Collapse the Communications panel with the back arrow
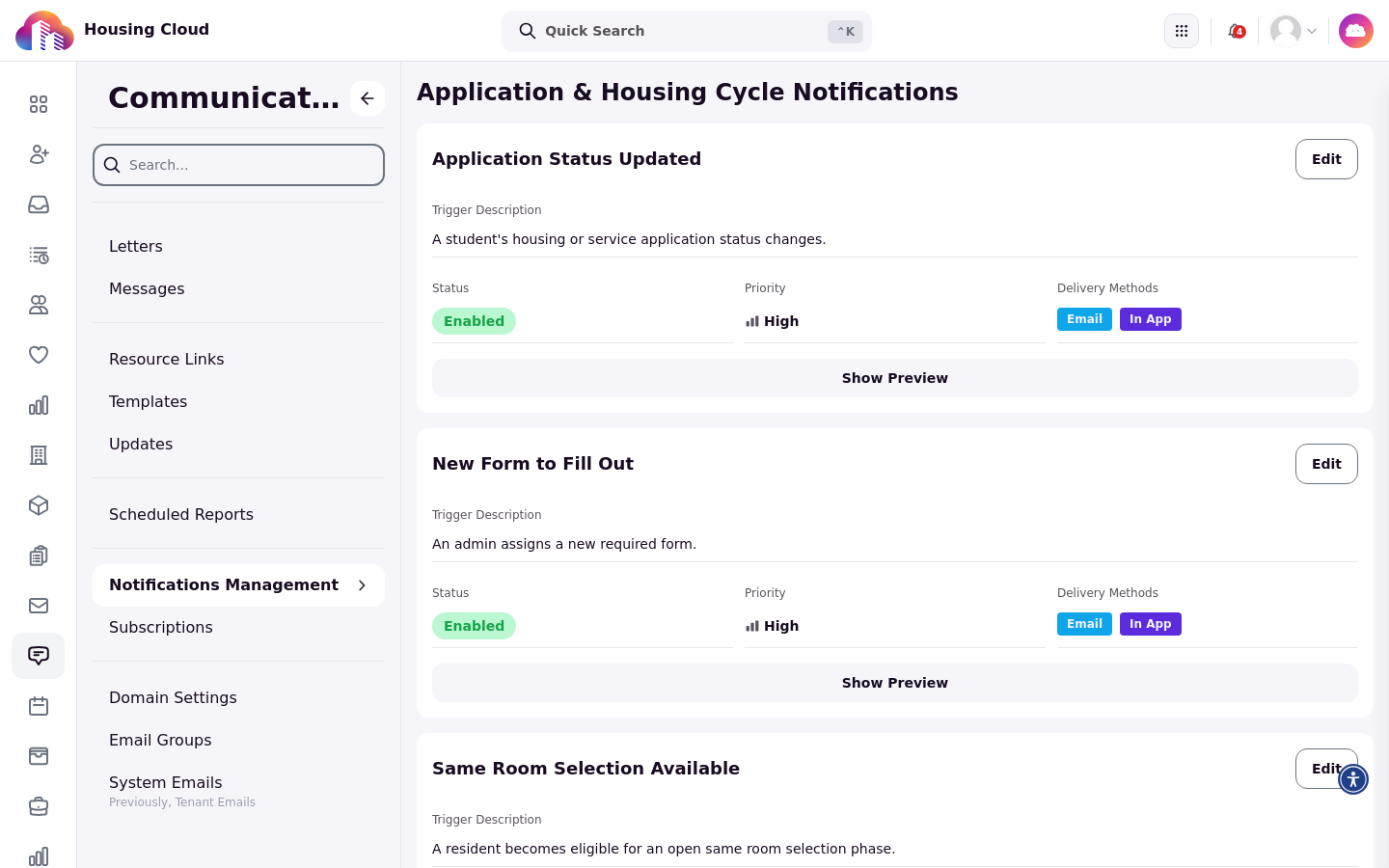Screen dimensions: 1389x868 368,98
